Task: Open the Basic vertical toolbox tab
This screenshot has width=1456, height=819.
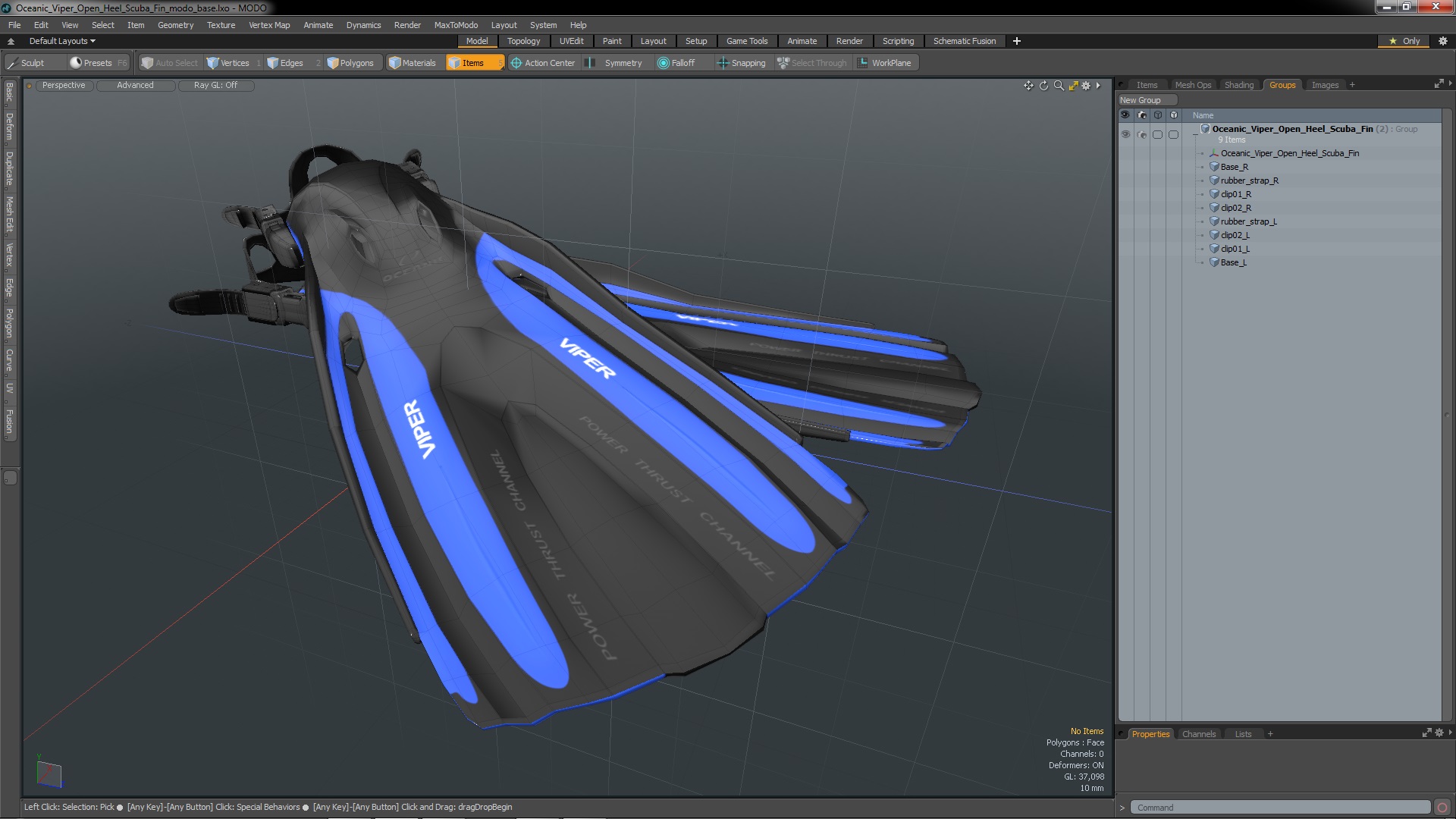Action: [9, 93]
